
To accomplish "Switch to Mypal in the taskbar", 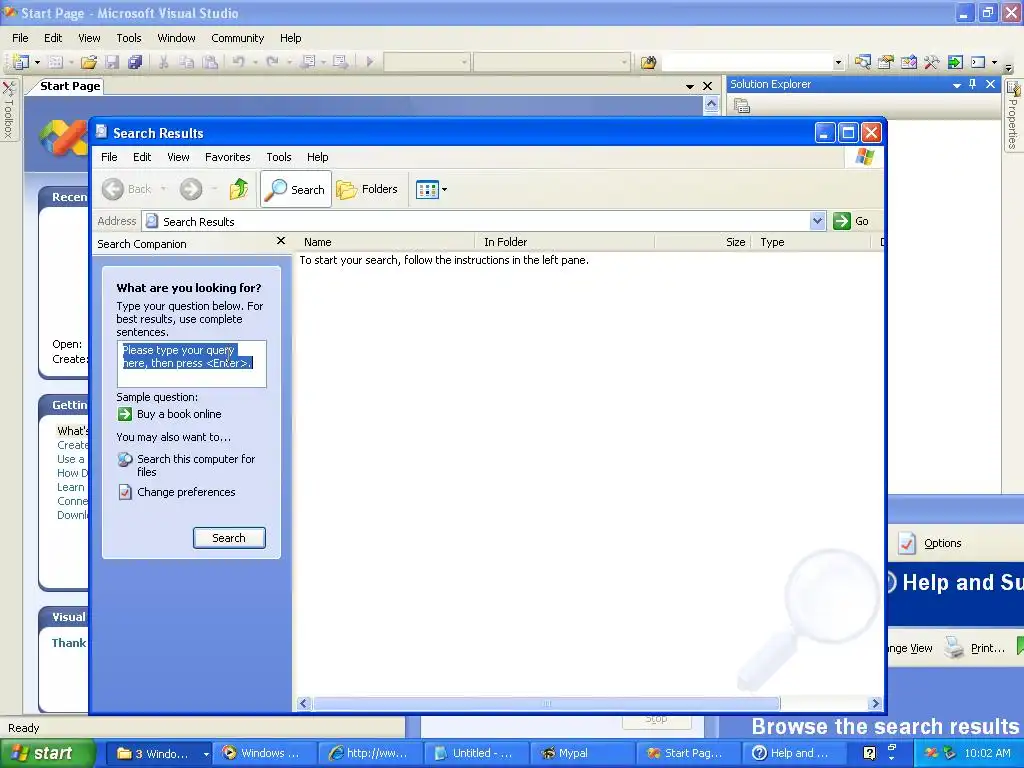I will tap(582, 753).
